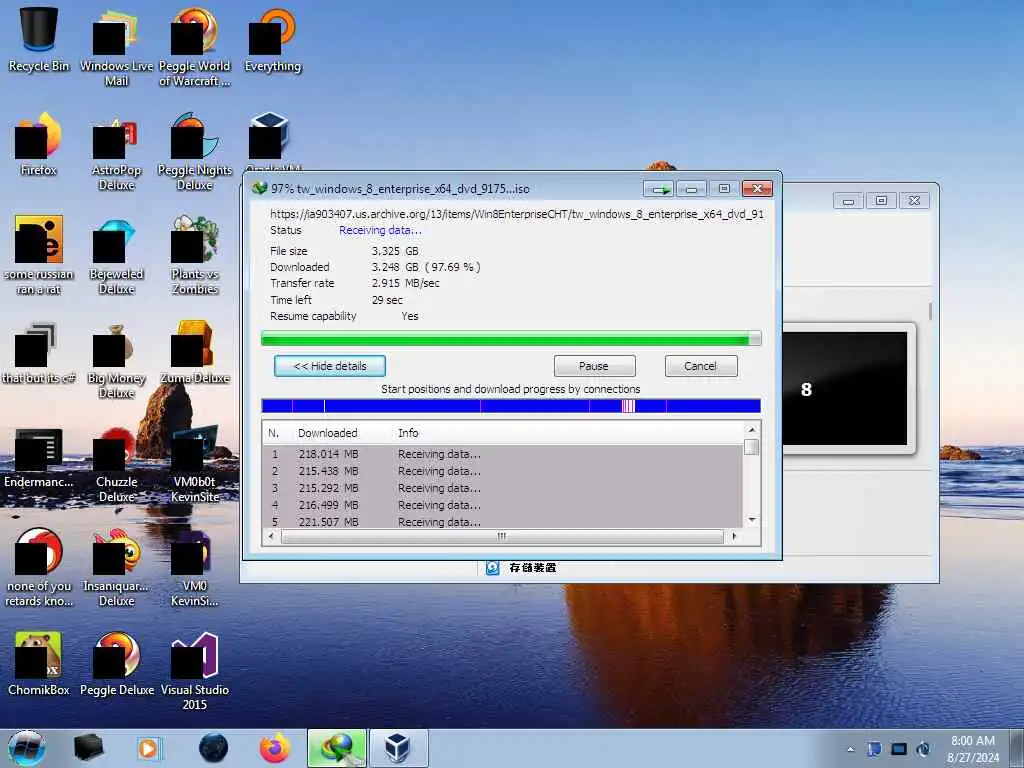Expand hidden system tray icons arrow

coord(850,749)
